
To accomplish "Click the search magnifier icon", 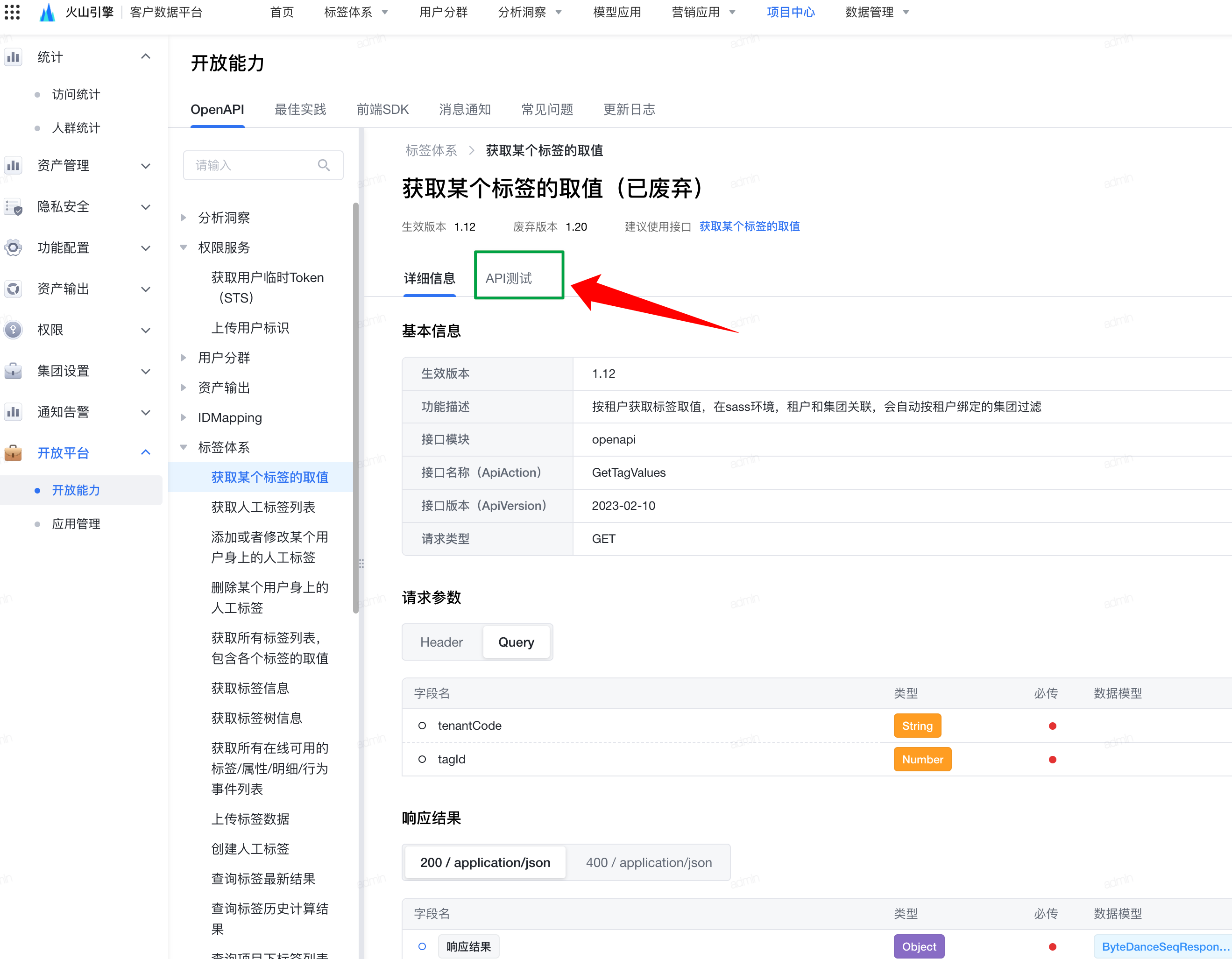I will pos(324,165).
